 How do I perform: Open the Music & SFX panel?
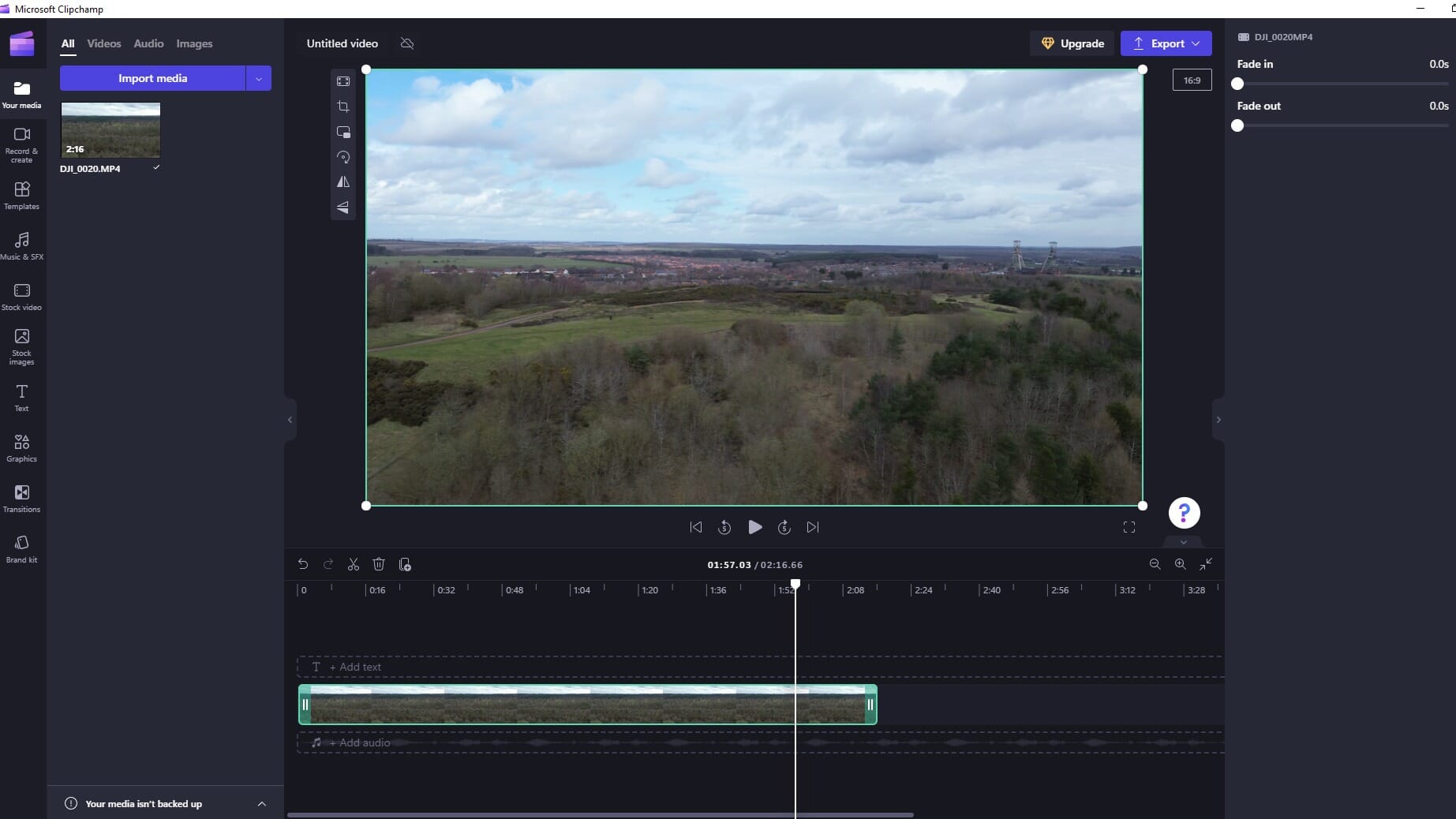pos(21,245)
